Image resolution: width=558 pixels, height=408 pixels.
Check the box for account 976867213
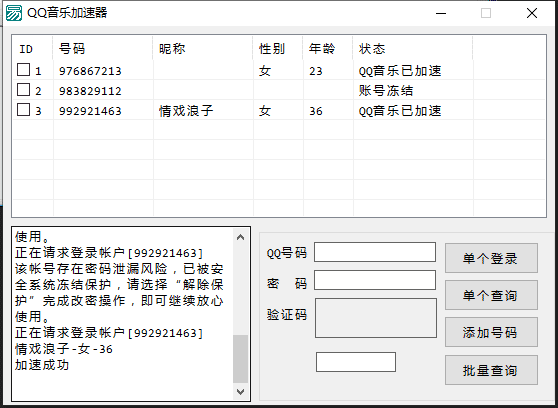pyautogui.click(x=23, y=70)
